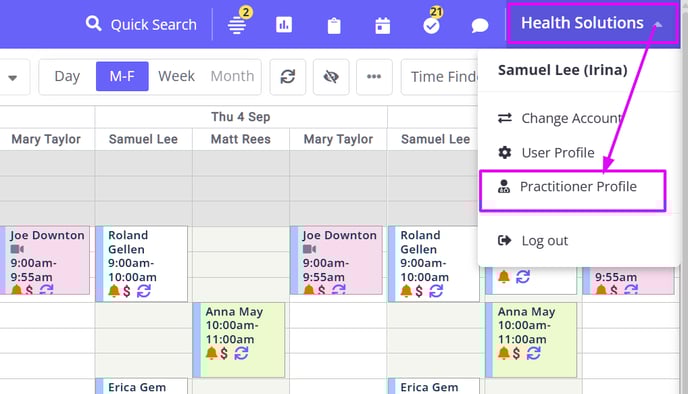Collapse the Health Solutions account dropdown
Viewport: 688px width, 394px height.
pyautogui.click(x=592, y=23)
